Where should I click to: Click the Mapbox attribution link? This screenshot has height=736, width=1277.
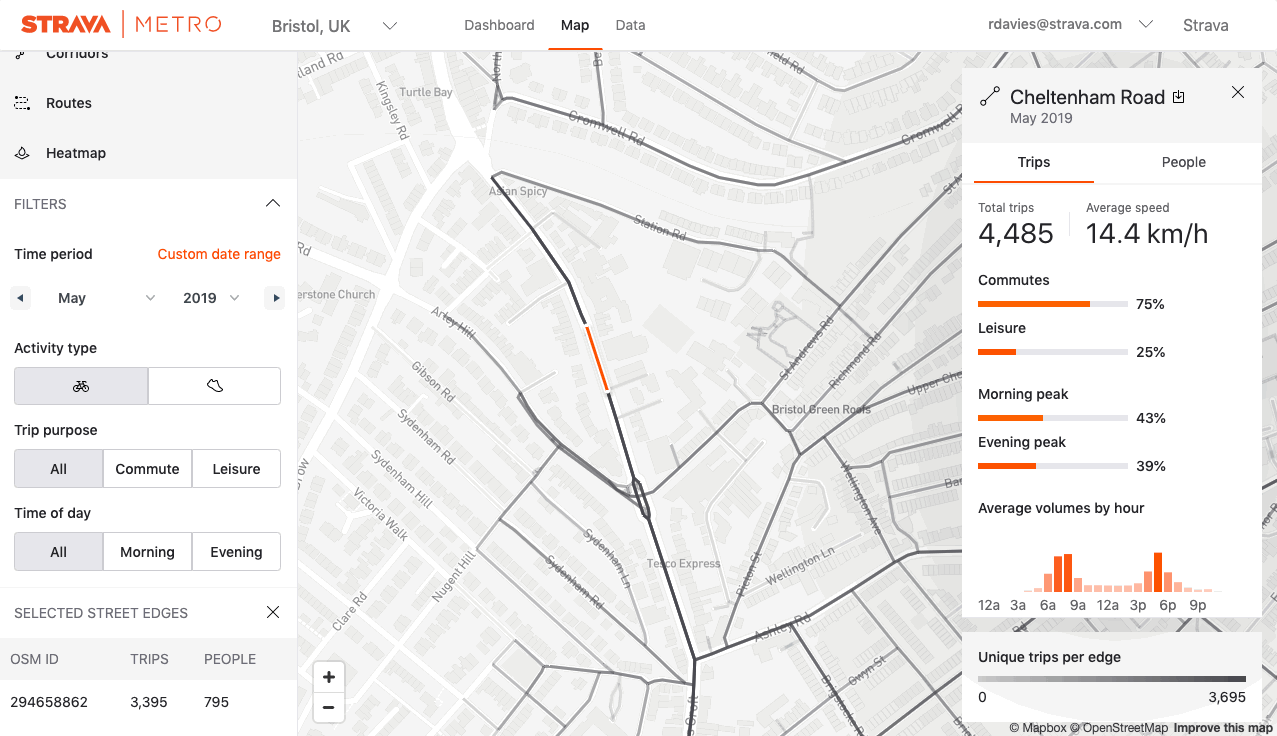(1039, 728)
